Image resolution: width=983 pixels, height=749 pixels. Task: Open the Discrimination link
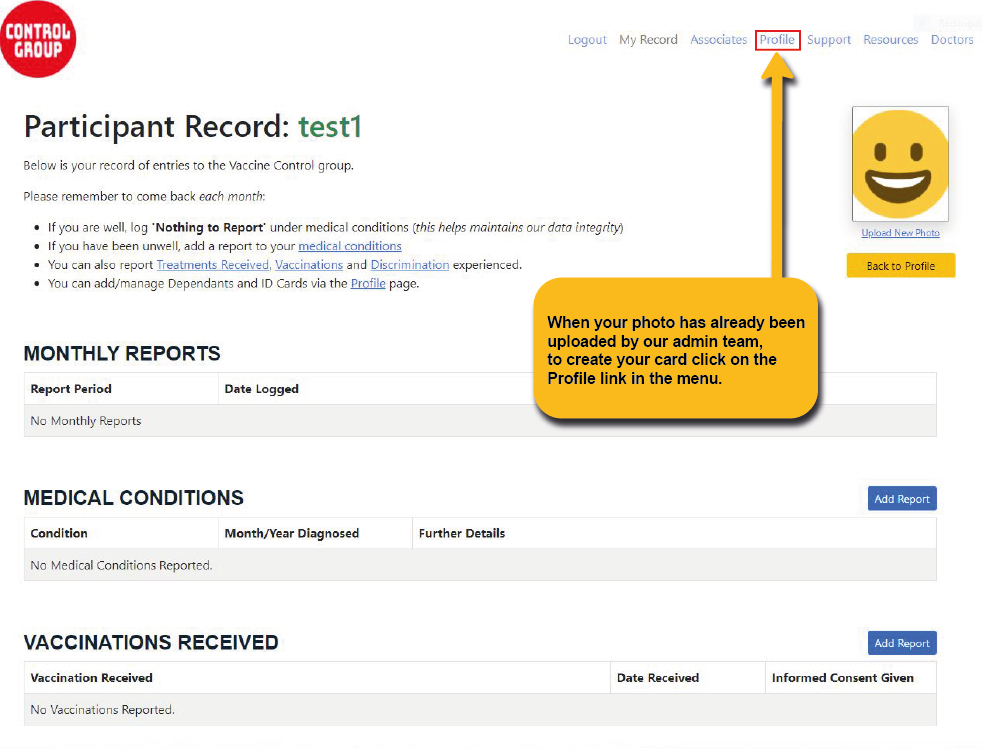click(409, 265)
